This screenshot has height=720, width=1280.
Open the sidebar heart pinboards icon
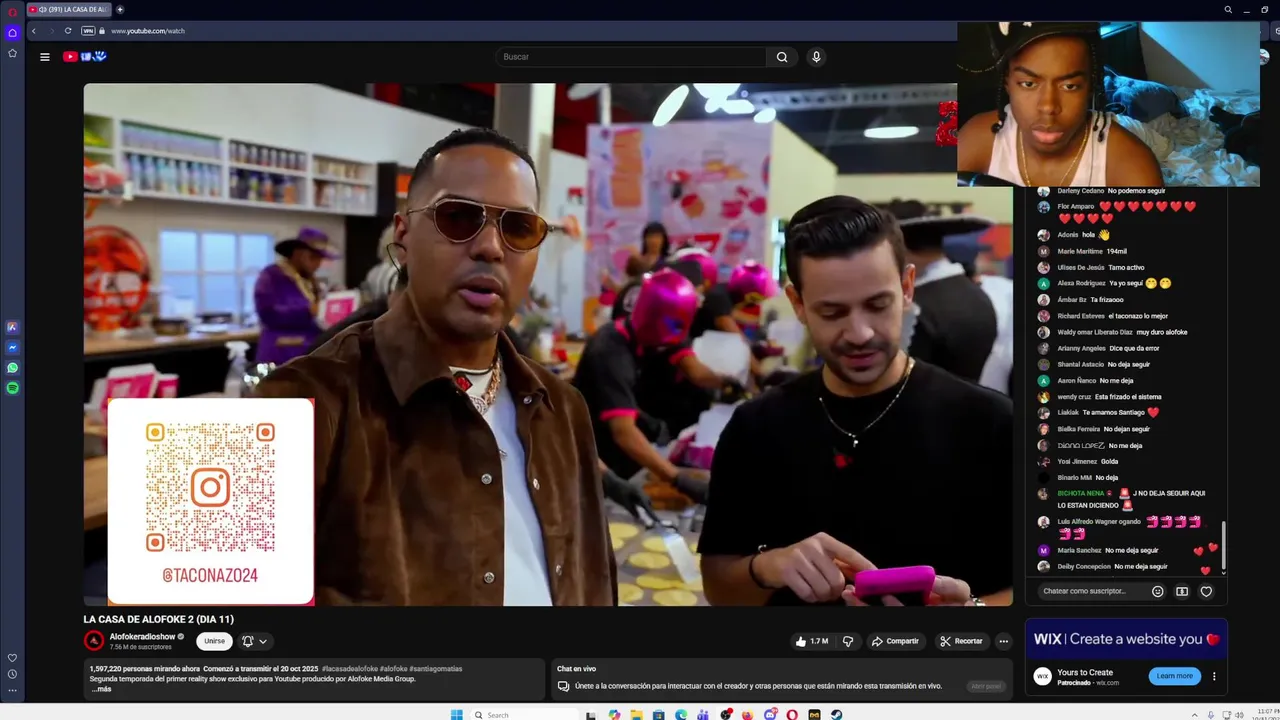tap(12, 658)
